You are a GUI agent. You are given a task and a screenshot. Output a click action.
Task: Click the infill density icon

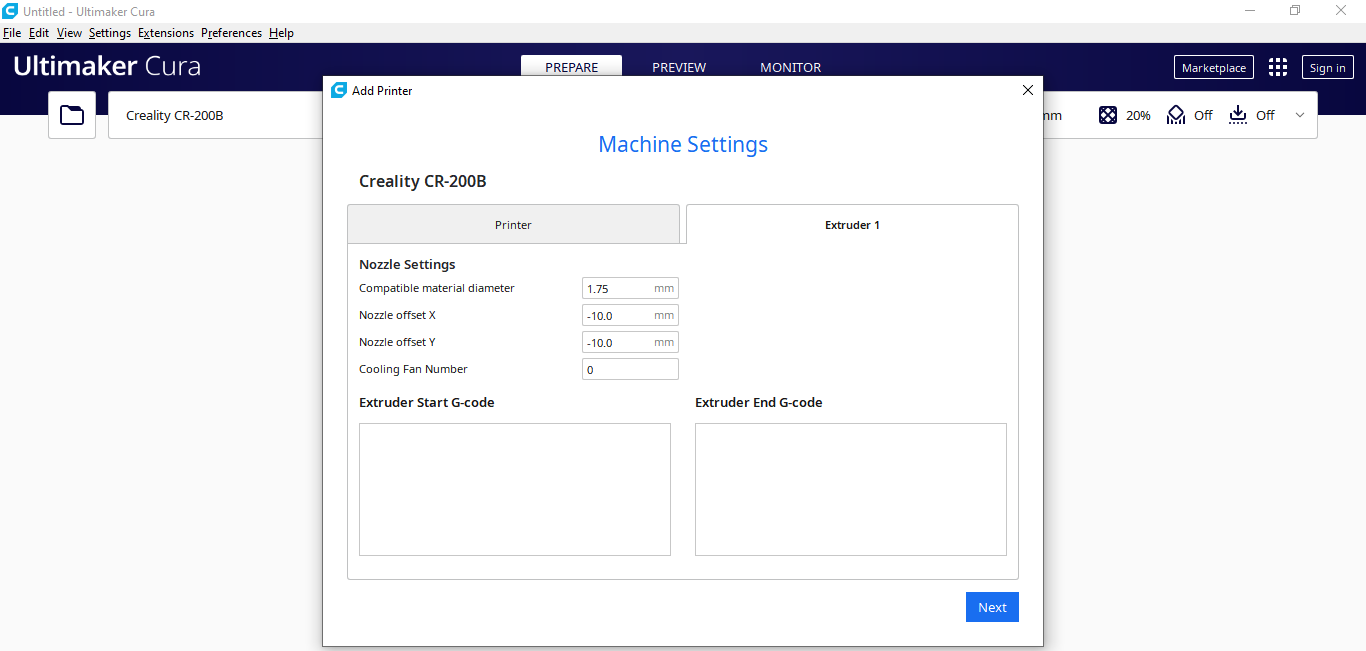tap(1108, 115)
